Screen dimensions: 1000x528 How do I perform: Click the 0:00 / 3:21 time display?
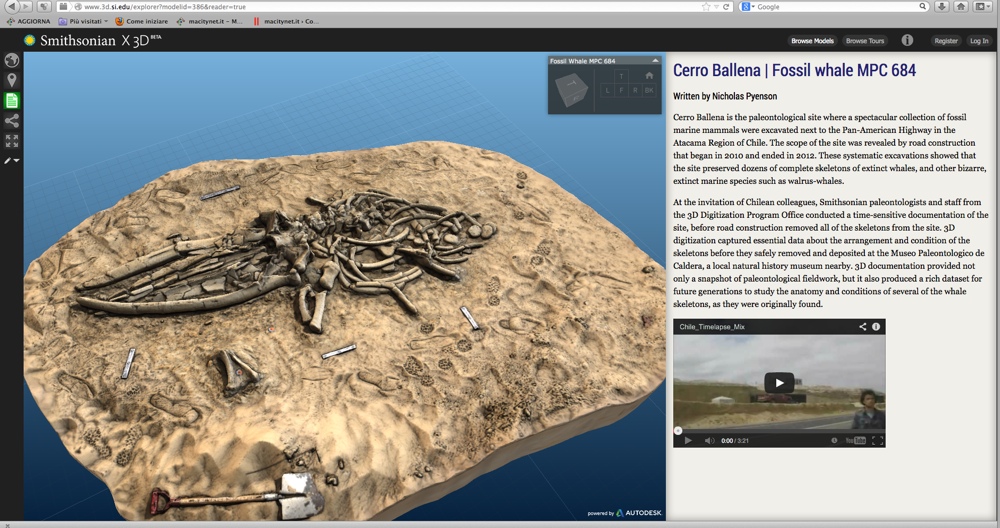pos(735,441)
